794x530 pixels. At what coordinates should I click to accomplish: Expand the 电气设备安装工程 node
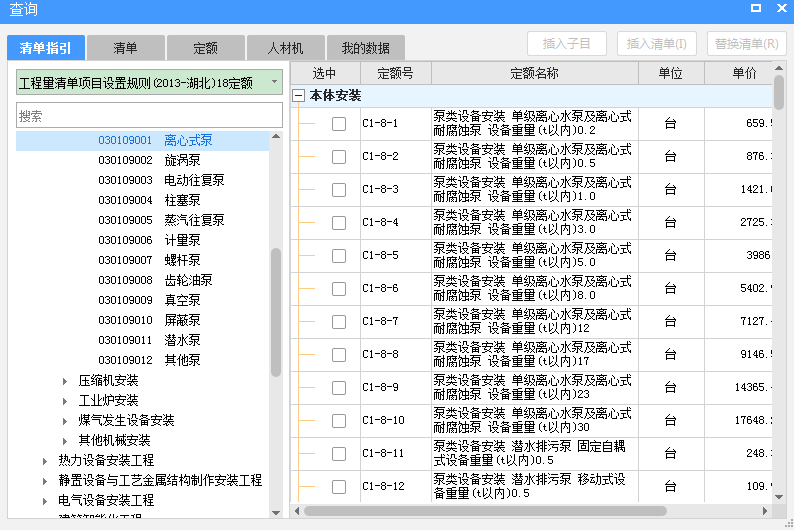[x=45, y=501]
